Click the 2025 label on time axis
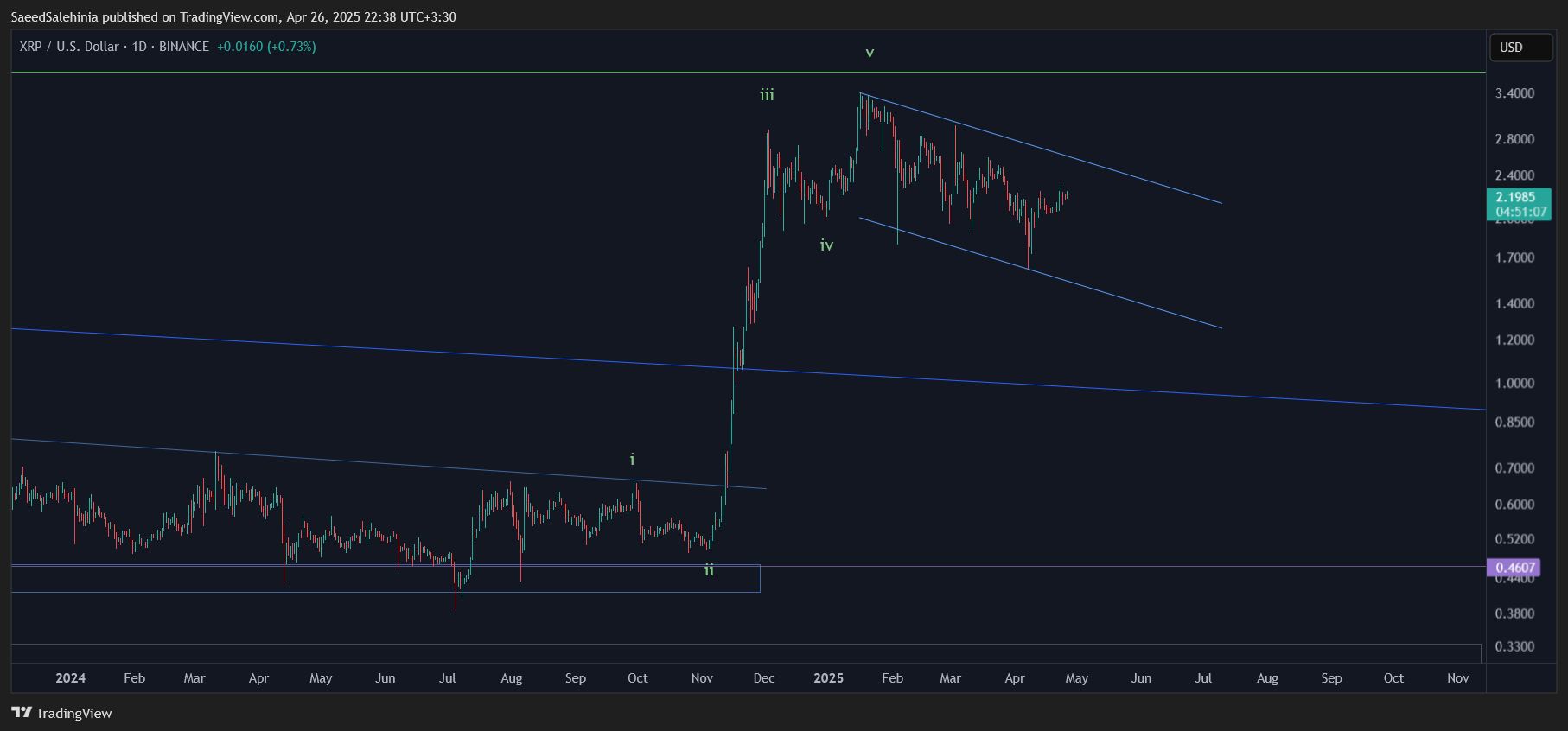This screenshot has width=1568, height=731. coord(828,678)
